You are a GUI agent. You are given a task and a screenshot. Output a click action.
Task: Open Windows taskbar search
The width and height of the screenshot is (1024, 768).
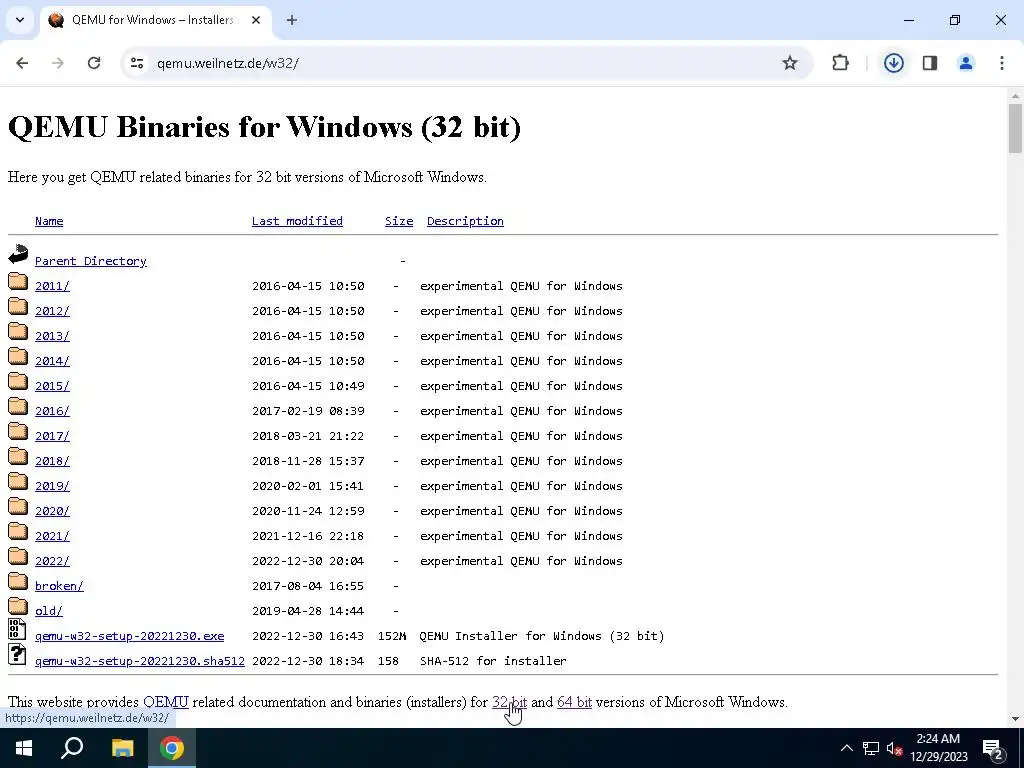click(72, 748)
